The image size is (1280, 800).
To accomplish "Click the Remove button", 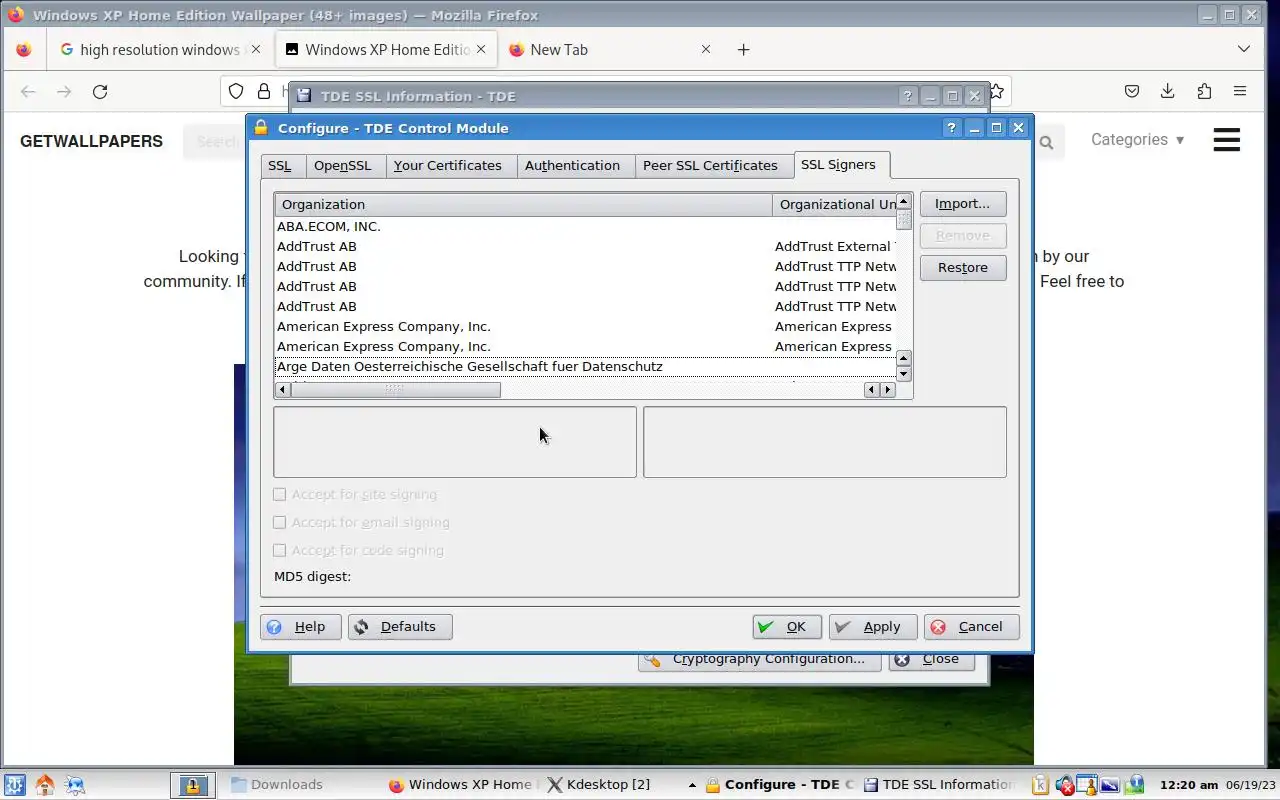I will (x=963, y=236).
